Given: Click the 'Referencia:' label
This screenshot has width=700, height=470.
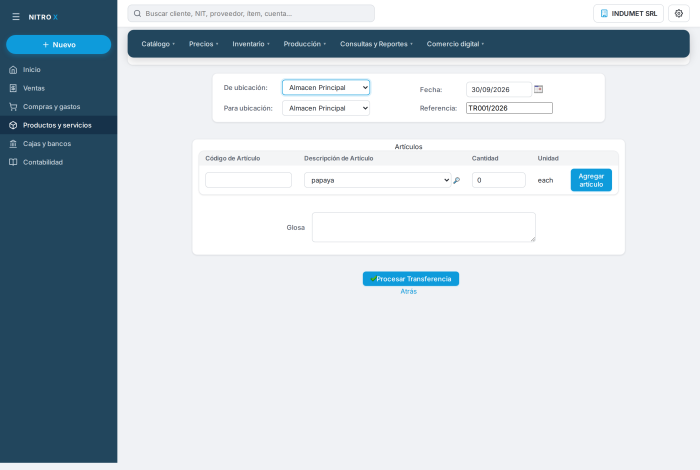Looking at the screenshot, I should pyautogui.click(x=438, y=108).
